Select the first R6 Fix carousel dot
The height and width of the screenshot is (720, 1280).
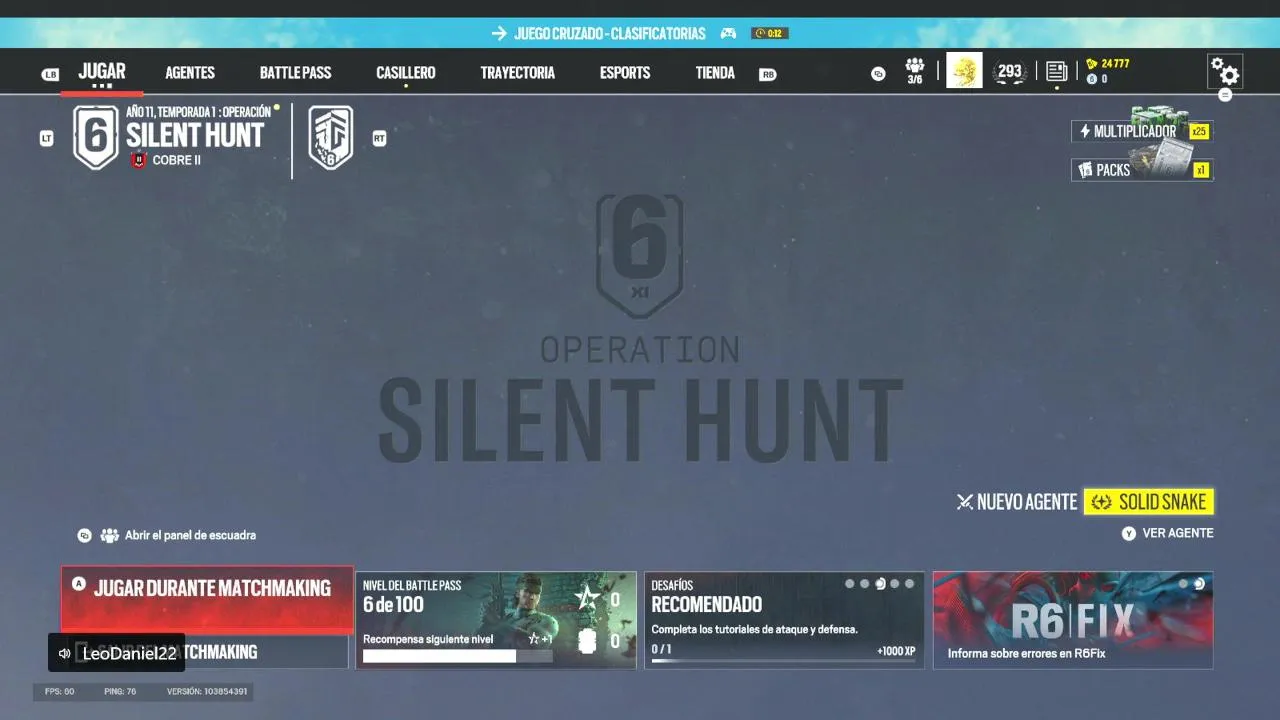(1184, 584)
